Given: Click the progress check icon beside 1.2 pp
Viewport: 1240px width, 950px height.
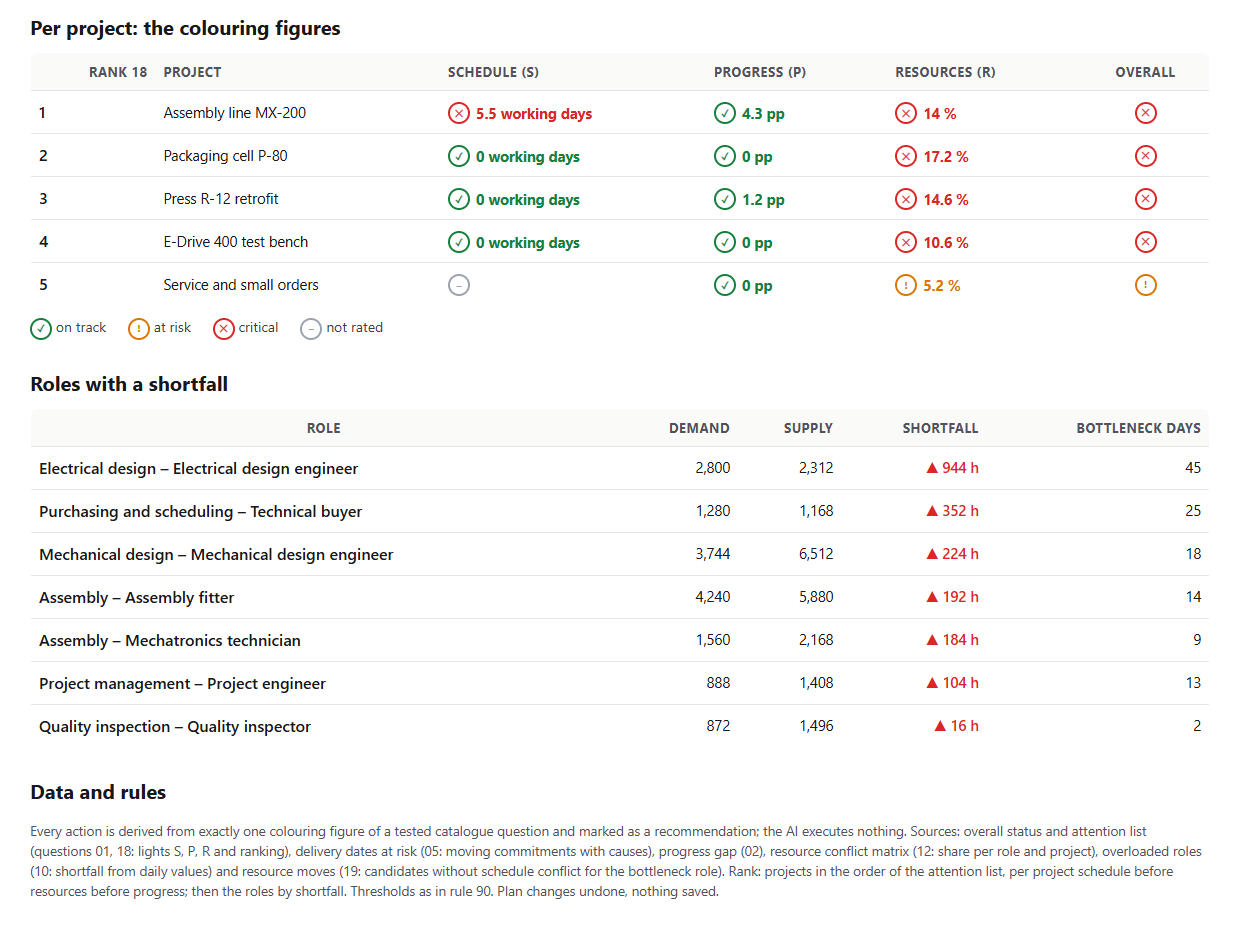Looking at the screenshot, I should click(x=725, y=200).
